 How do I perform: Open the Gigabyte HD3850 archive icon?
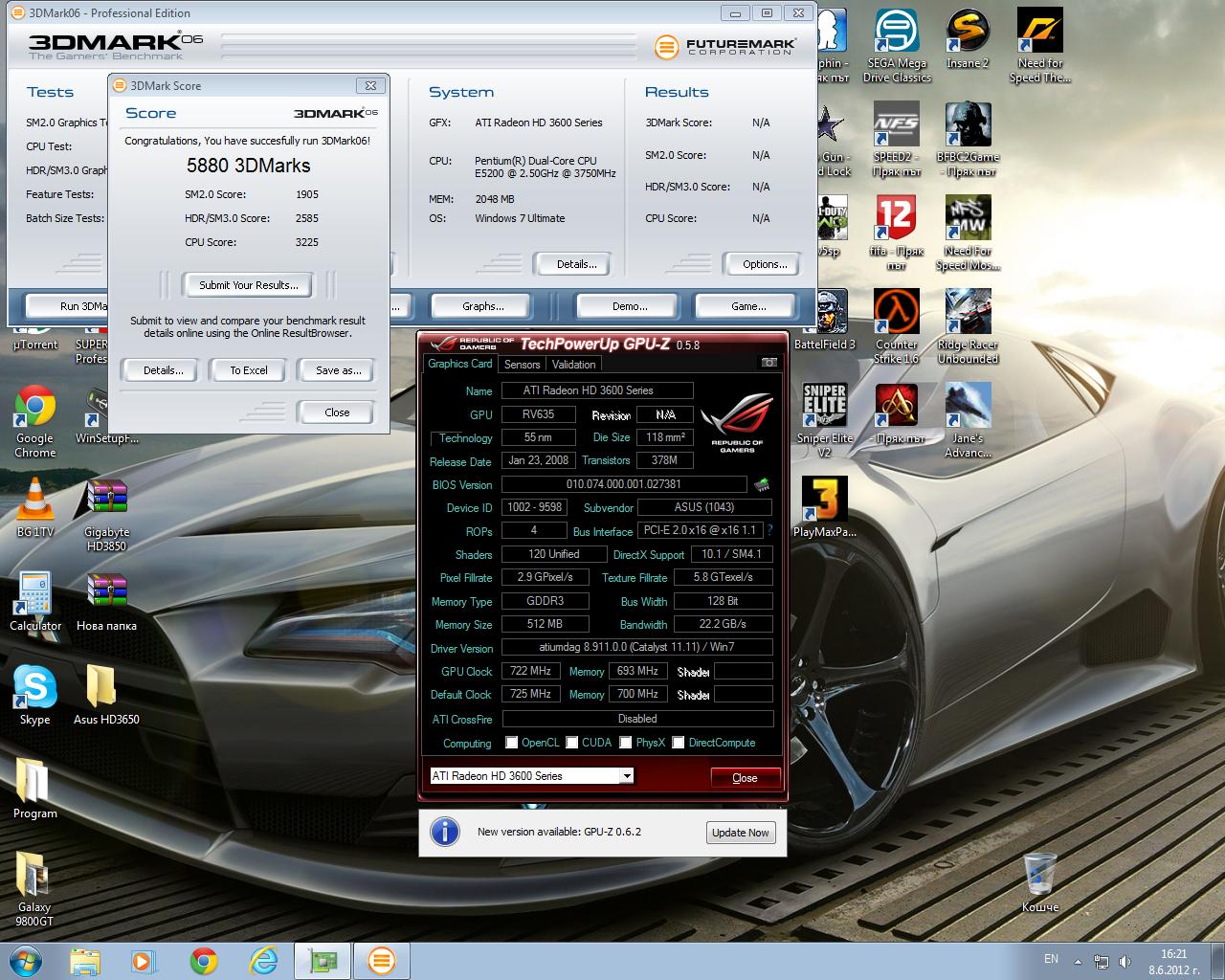(107, 516)
